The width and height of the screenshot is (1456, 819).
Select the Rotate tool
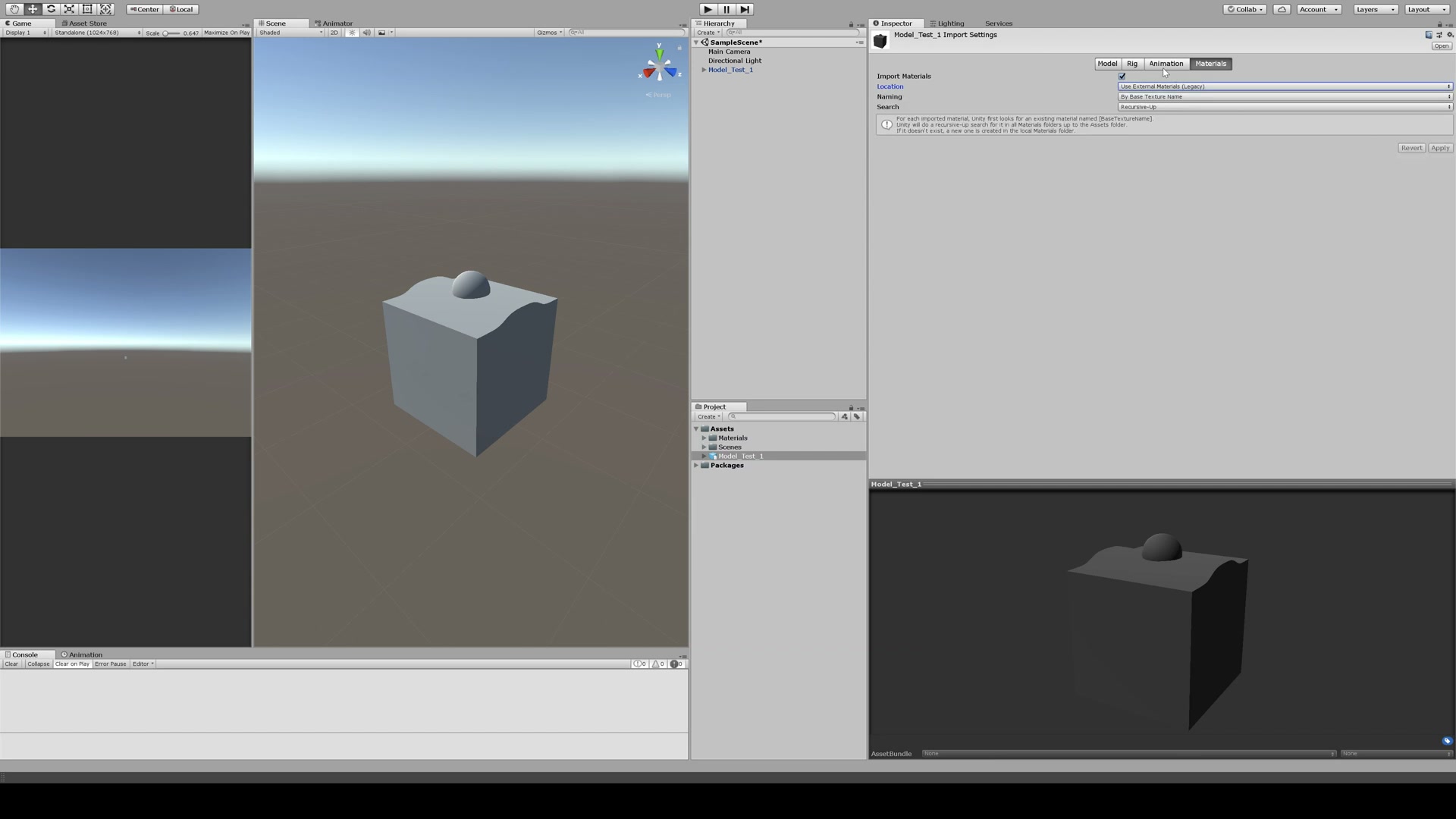click(51, 9)
